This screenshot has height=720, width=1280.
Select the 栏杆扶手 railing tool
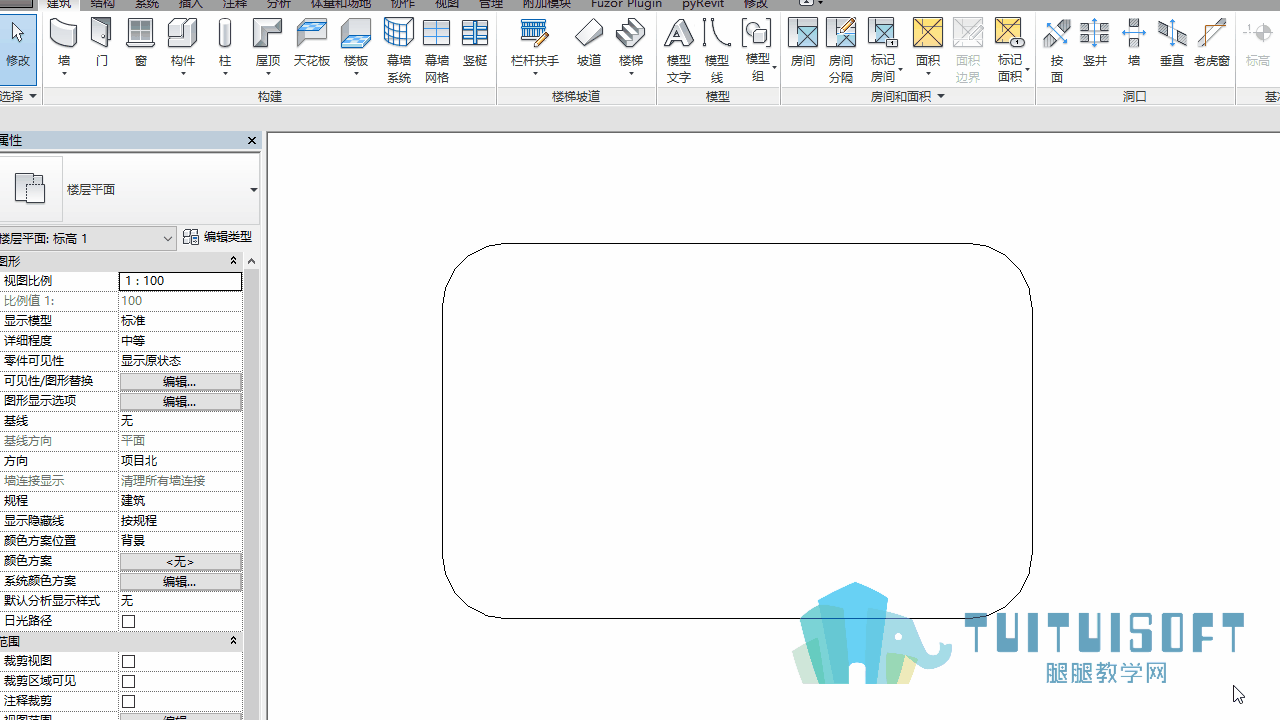pos(535,45)
